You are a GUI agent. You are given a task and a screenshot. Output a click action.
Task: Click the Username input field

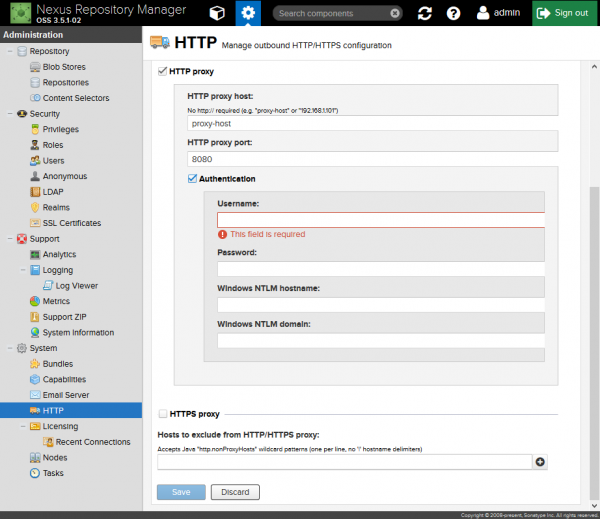coord(381,220)
